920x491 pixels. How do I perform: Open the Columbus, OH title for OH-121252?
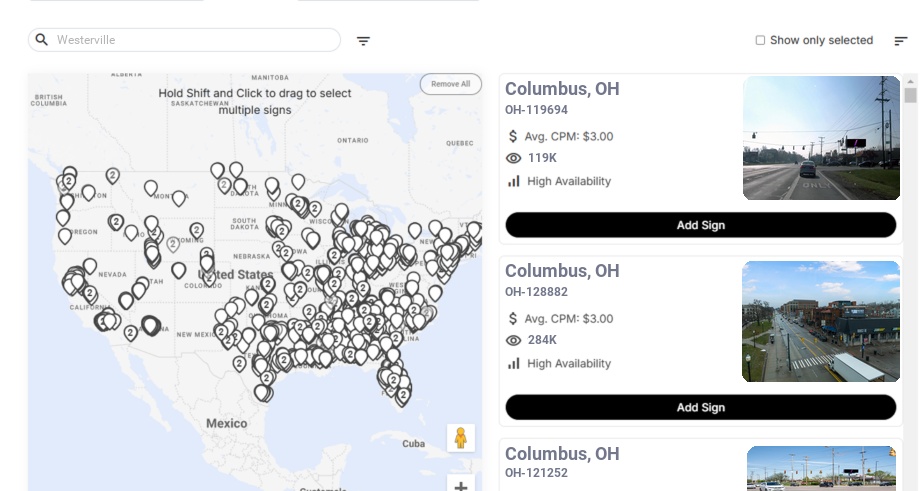[562, 454]
